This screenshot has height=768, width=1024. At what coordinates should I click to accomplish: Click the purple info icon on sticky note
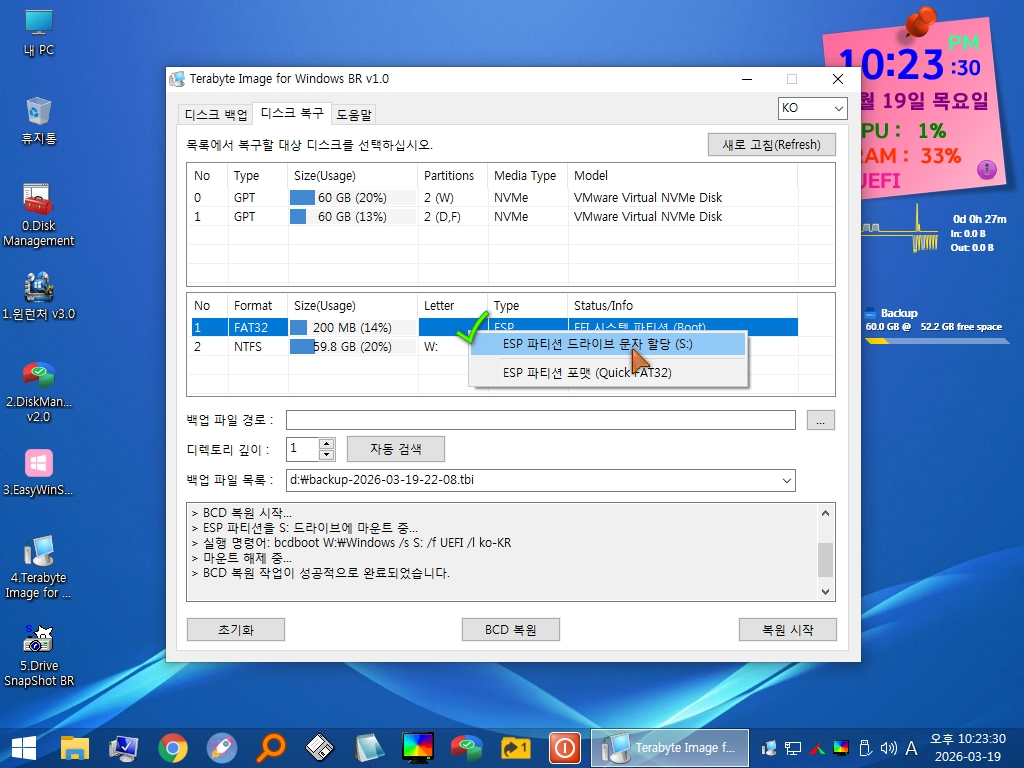(987, 170)
